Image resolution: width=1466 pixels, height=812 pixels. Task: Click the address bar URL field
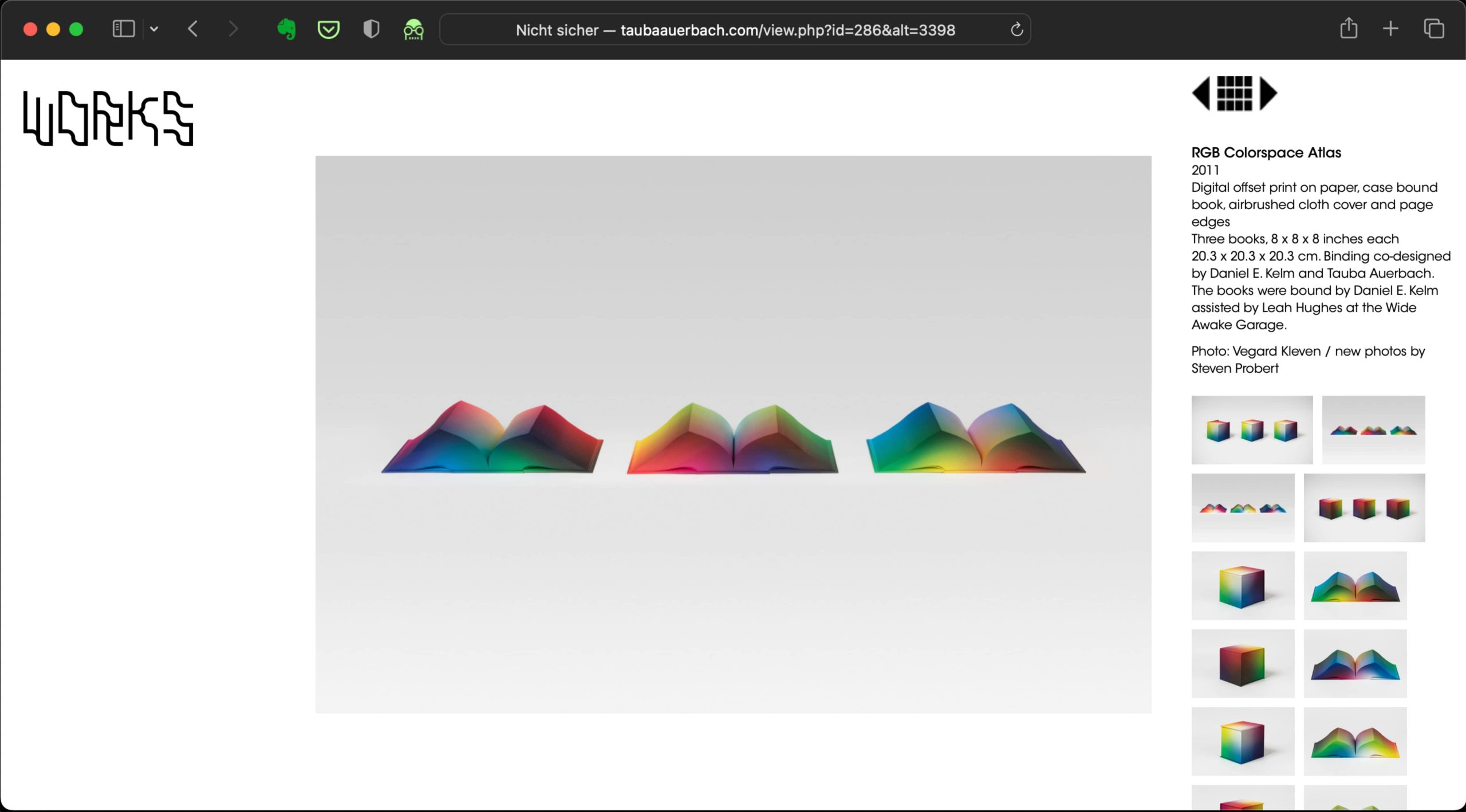click(x=735, y=30)
